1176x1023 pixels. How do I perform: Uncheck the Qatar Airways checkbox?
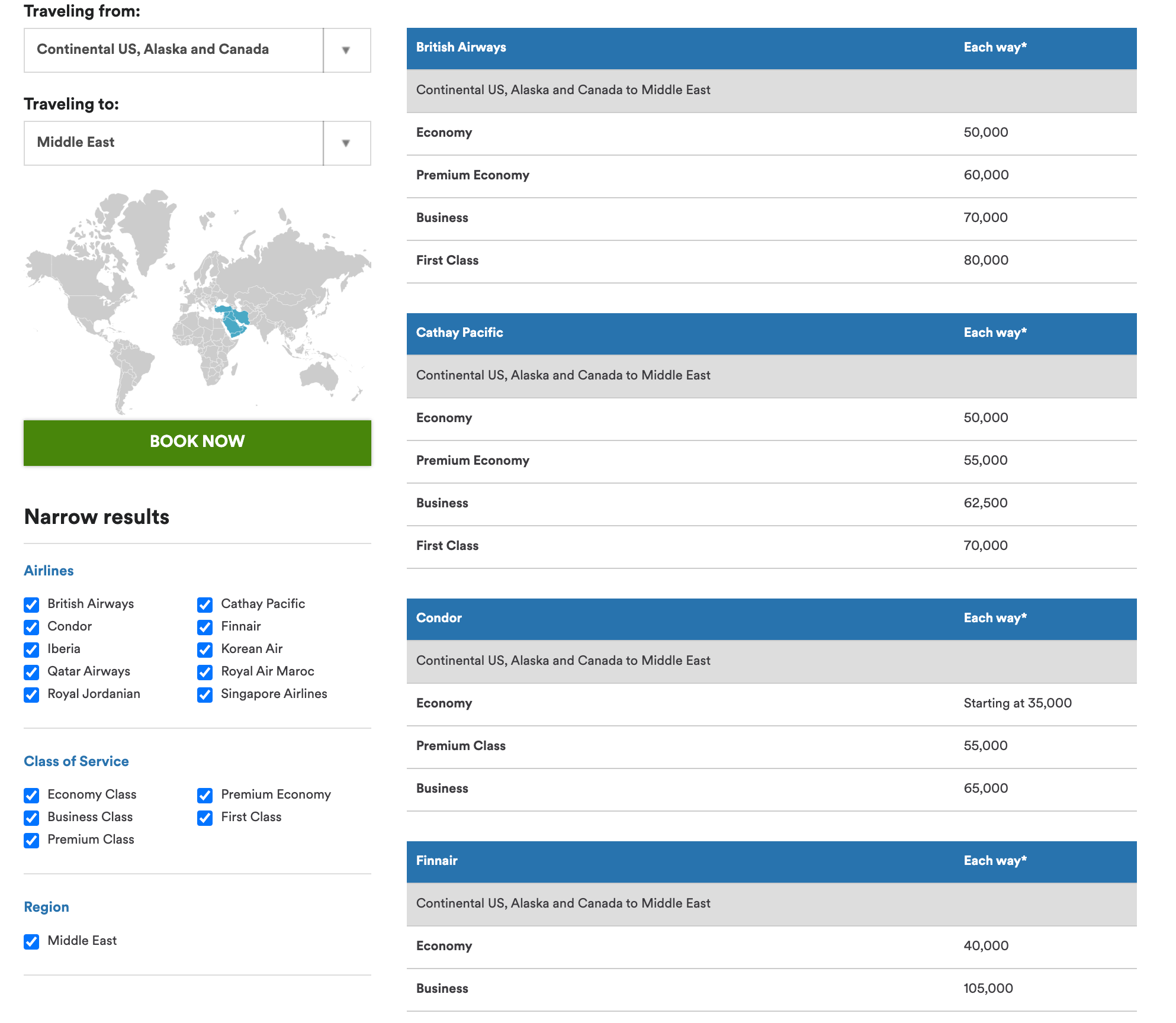[31, 672]
